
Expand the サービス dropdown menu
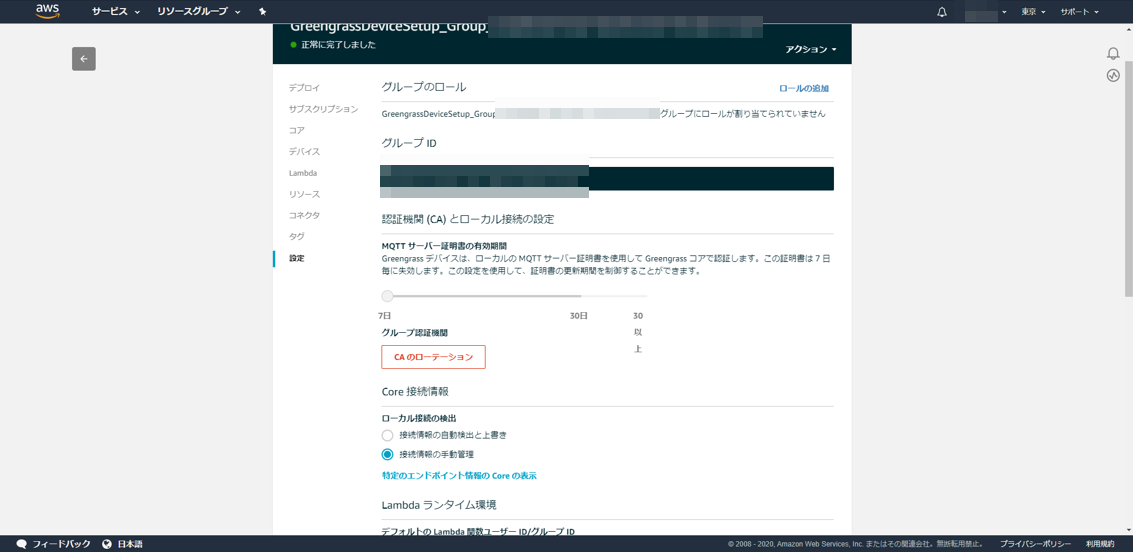click(116, 12)
